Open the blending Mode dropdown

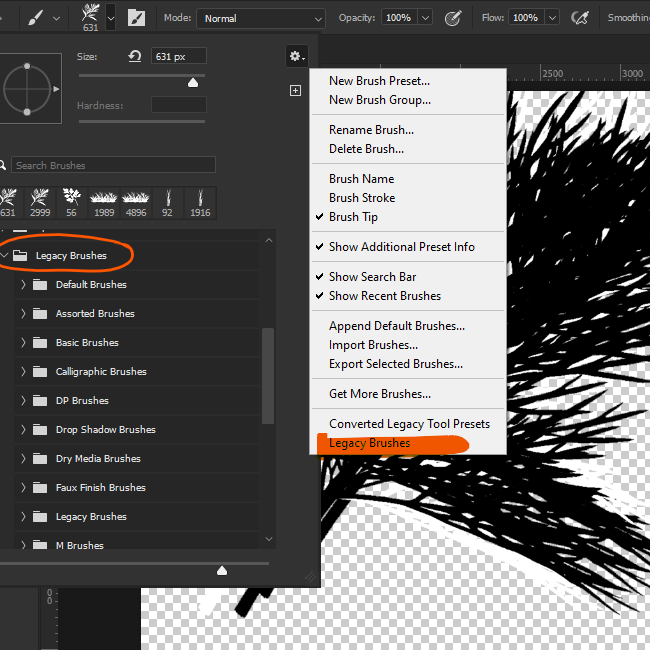[261, 19]
